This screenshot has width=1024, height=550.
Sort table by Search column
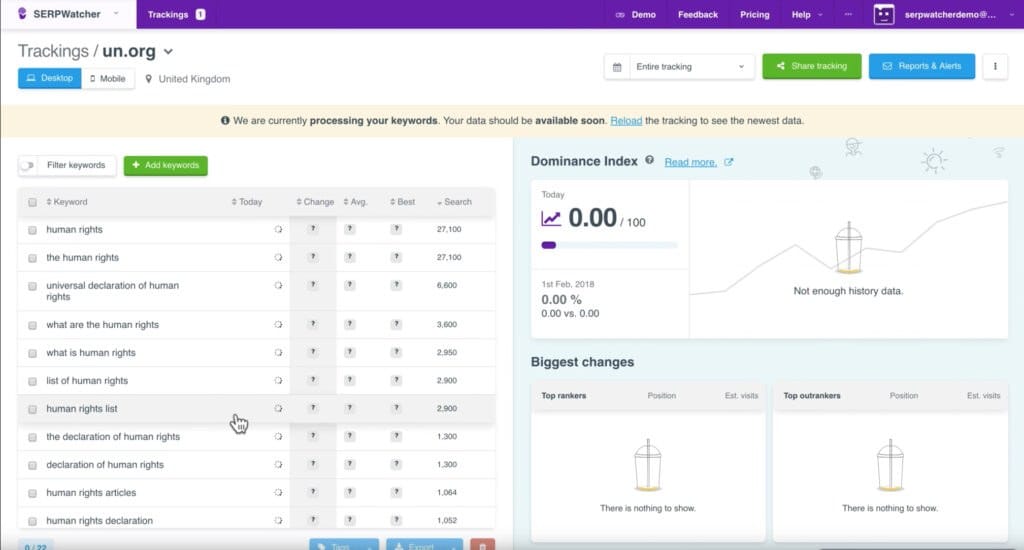point(454,202)
